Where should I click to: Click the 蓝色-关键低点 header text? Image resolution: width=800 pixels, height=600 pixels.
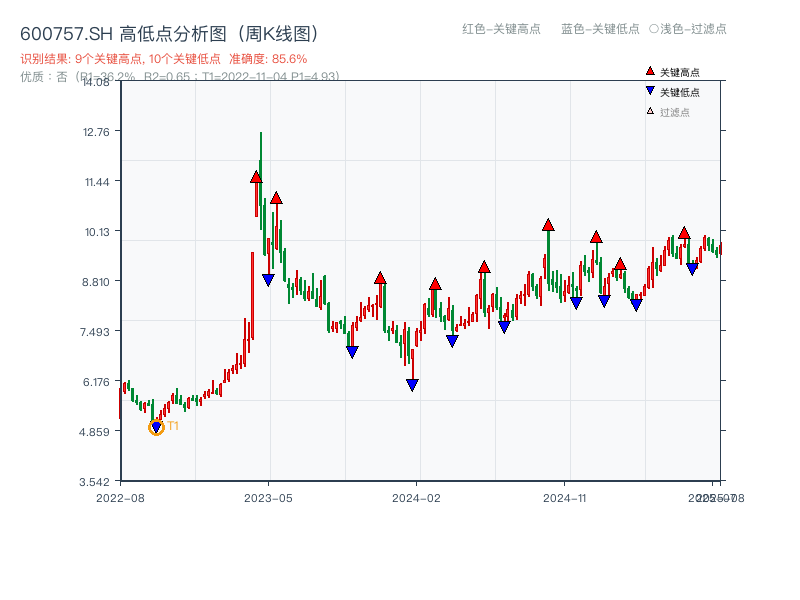(x=600, y=29)
